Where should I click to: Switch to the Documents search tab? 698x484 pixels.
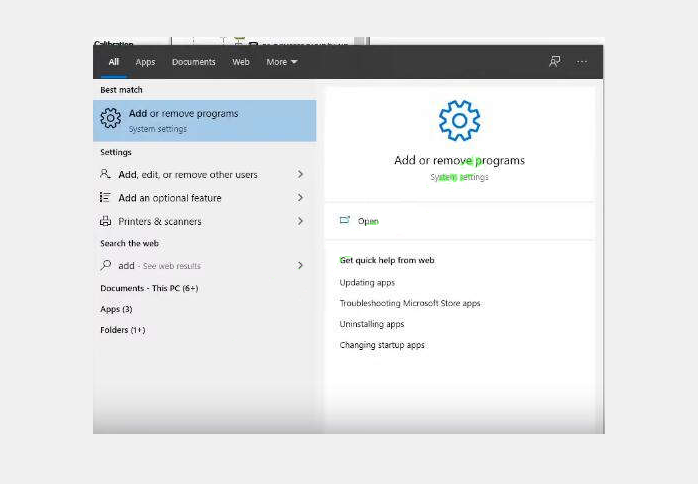point(194,62)
